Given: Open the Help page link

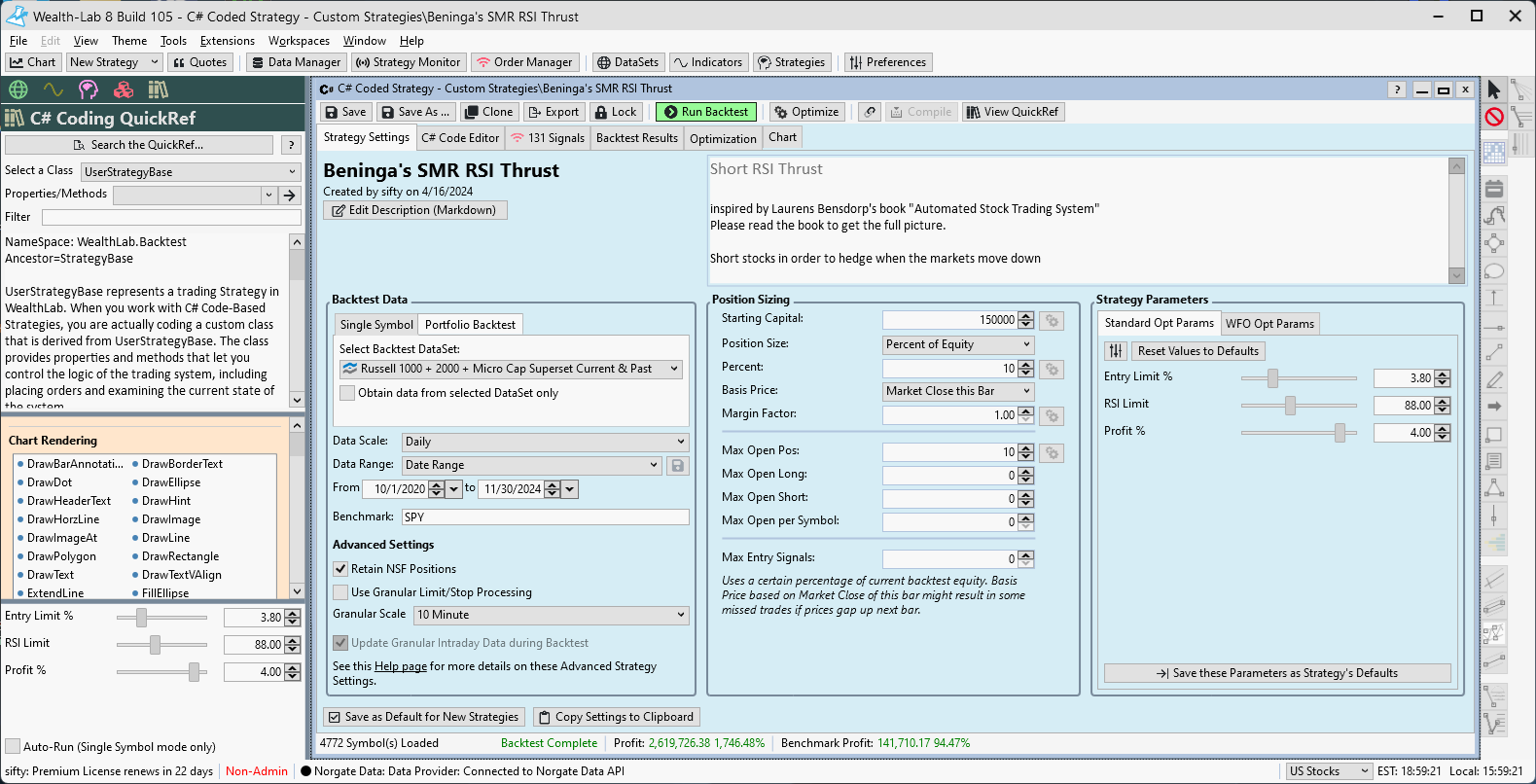Looking at the screenshot, I should pyautogui.click(x=401, y=666).
